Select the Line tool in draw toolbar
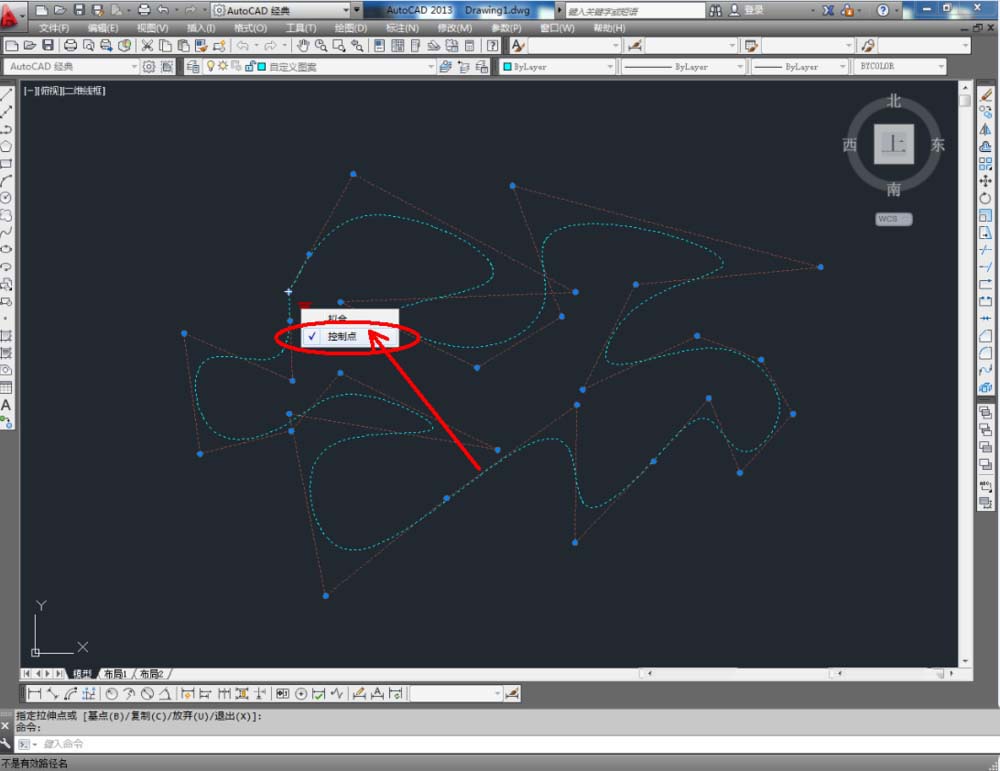The height and width of the screenshot is (771, 1000). [x=6, y=94]
